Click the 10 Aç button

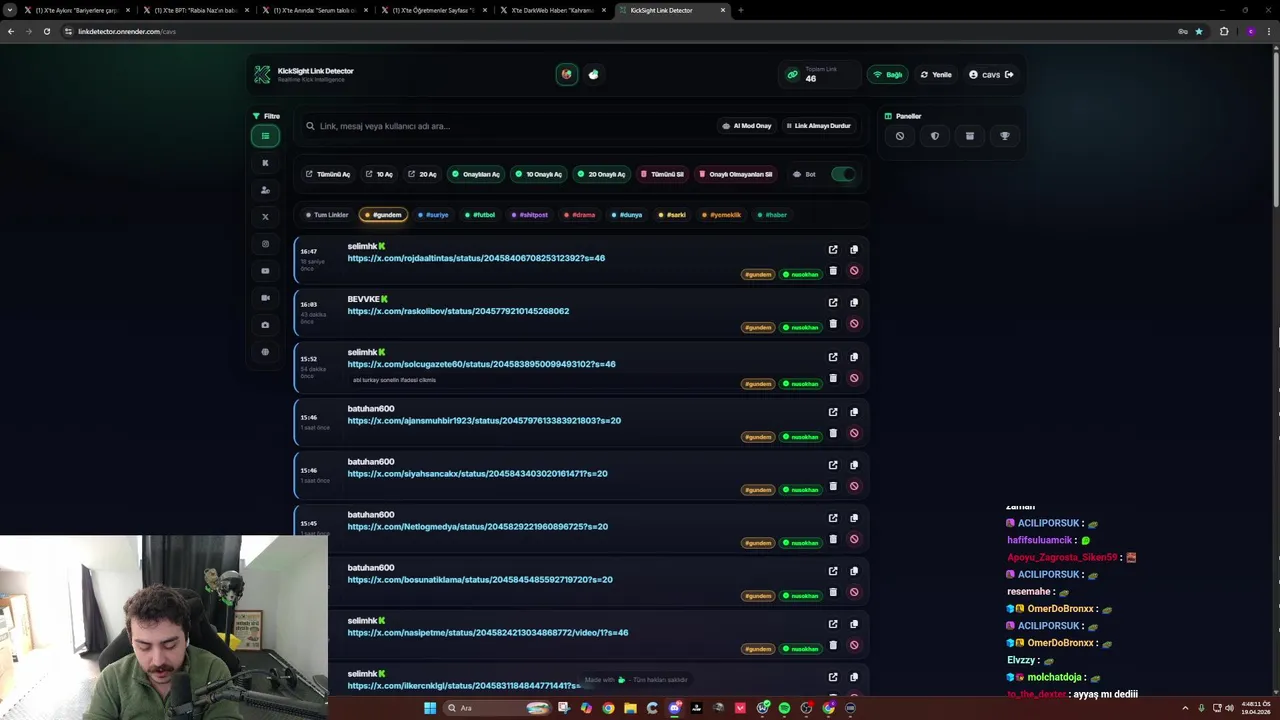(x=379, y=174)
